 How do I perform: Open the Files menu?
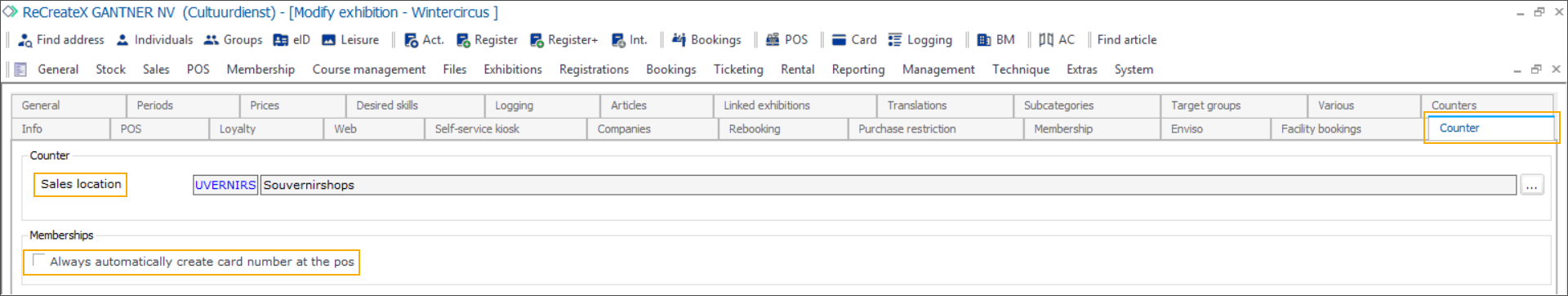455,70
